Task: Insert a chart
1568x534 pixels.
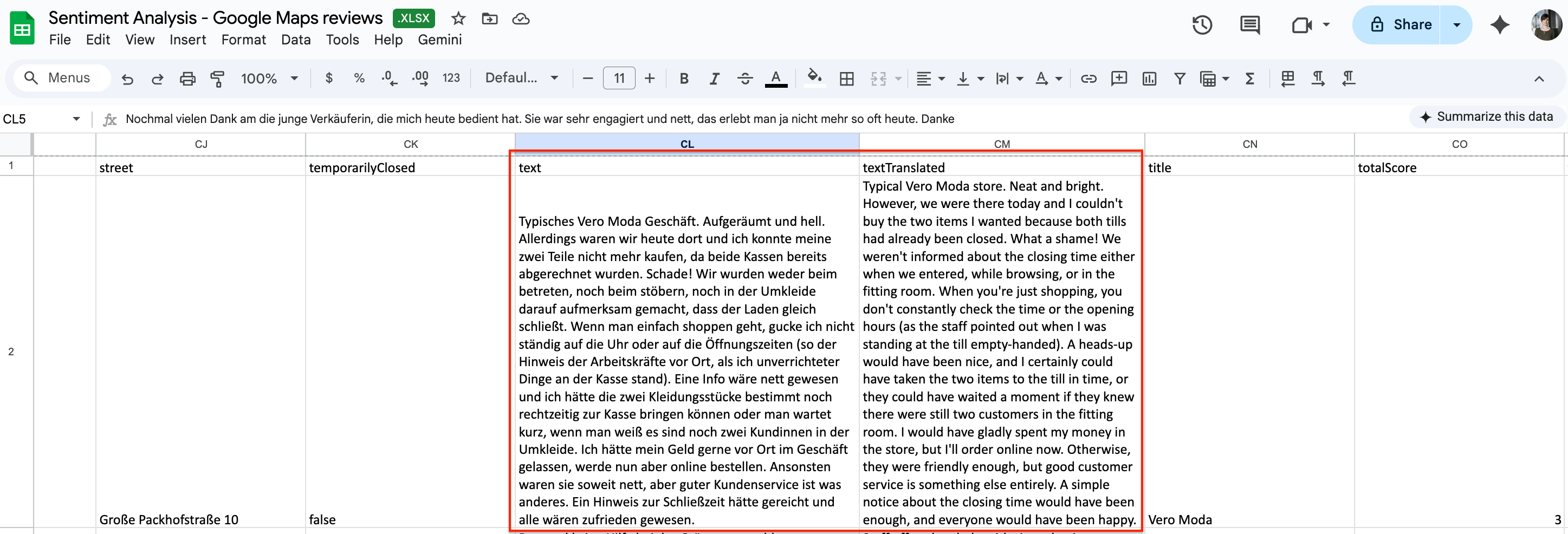Action: 1149,78
